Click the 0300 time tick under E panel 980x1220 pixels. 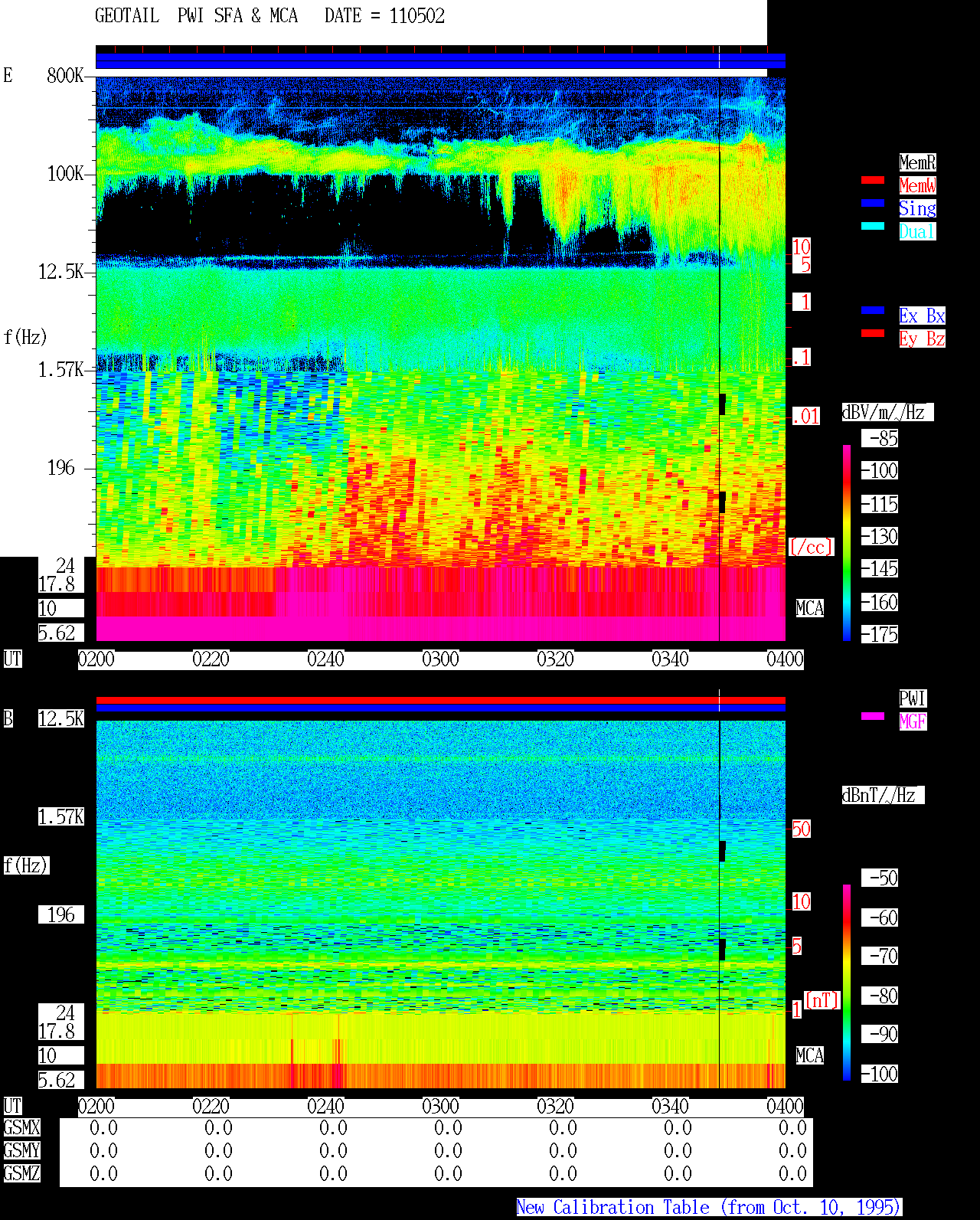coord(441,659)
